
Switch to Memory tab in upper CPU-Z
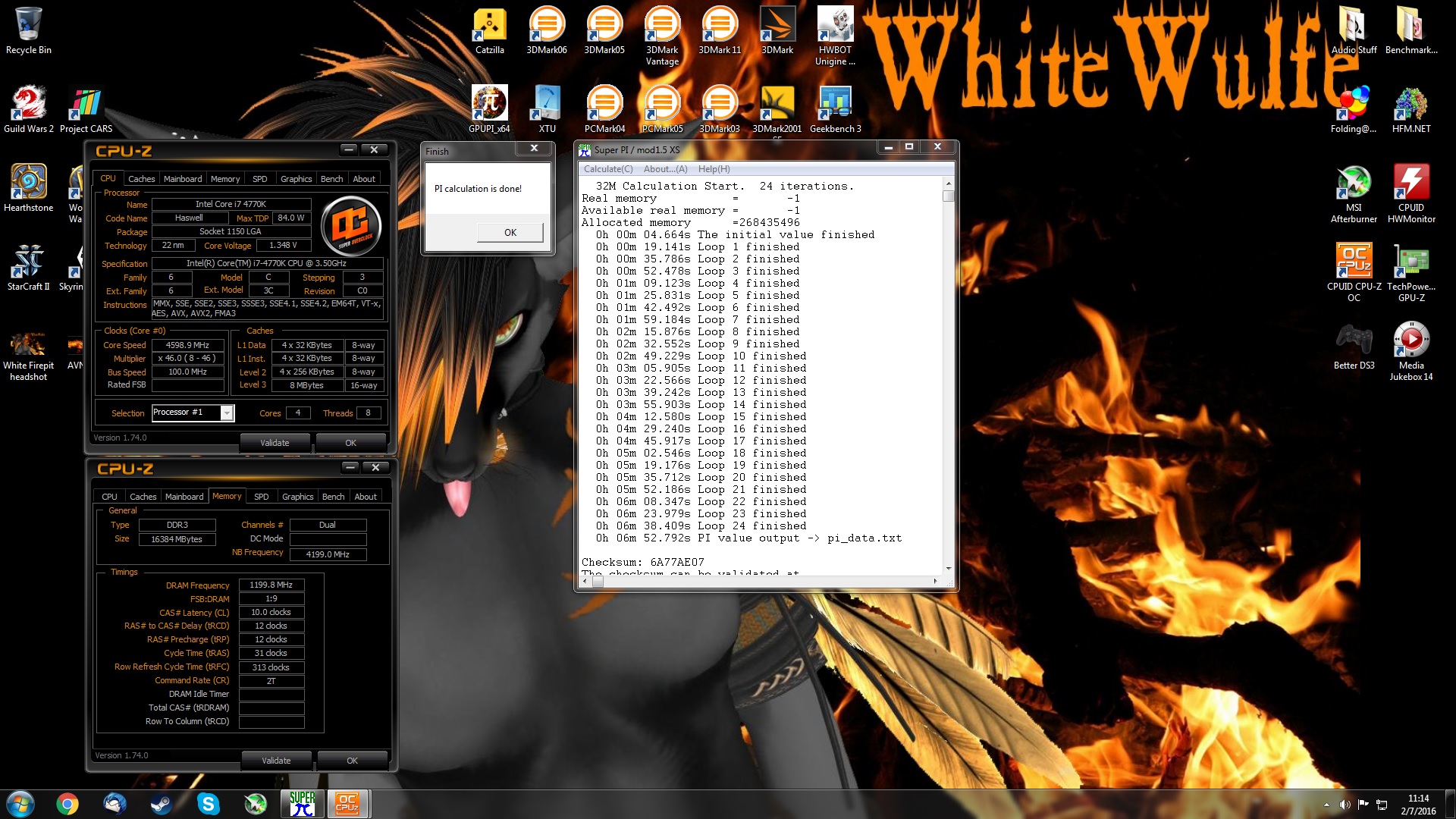coord(225,179)
